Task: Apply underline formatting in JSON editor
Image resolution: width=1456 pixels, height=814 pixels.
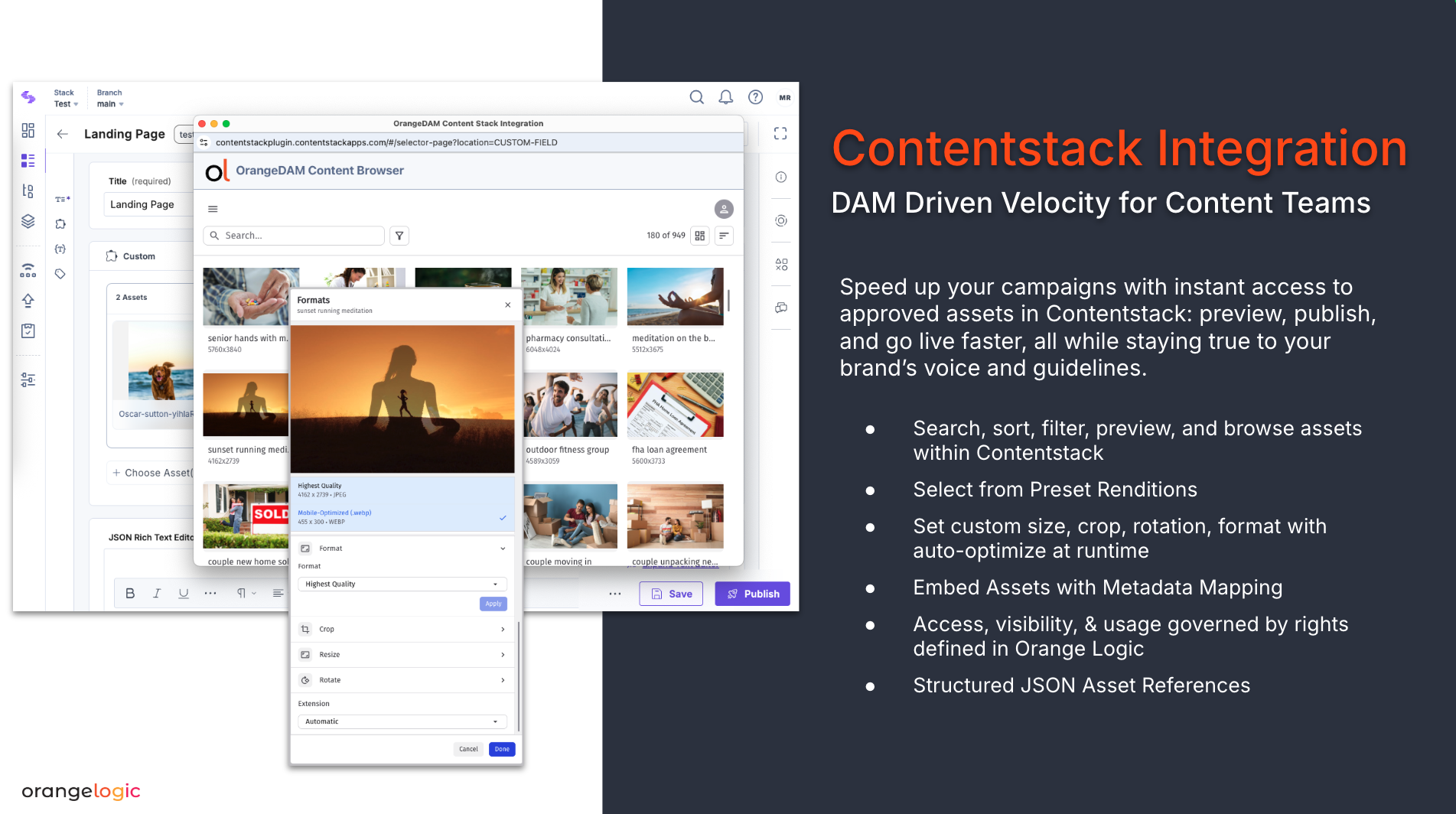Action: tap(184, 594)
